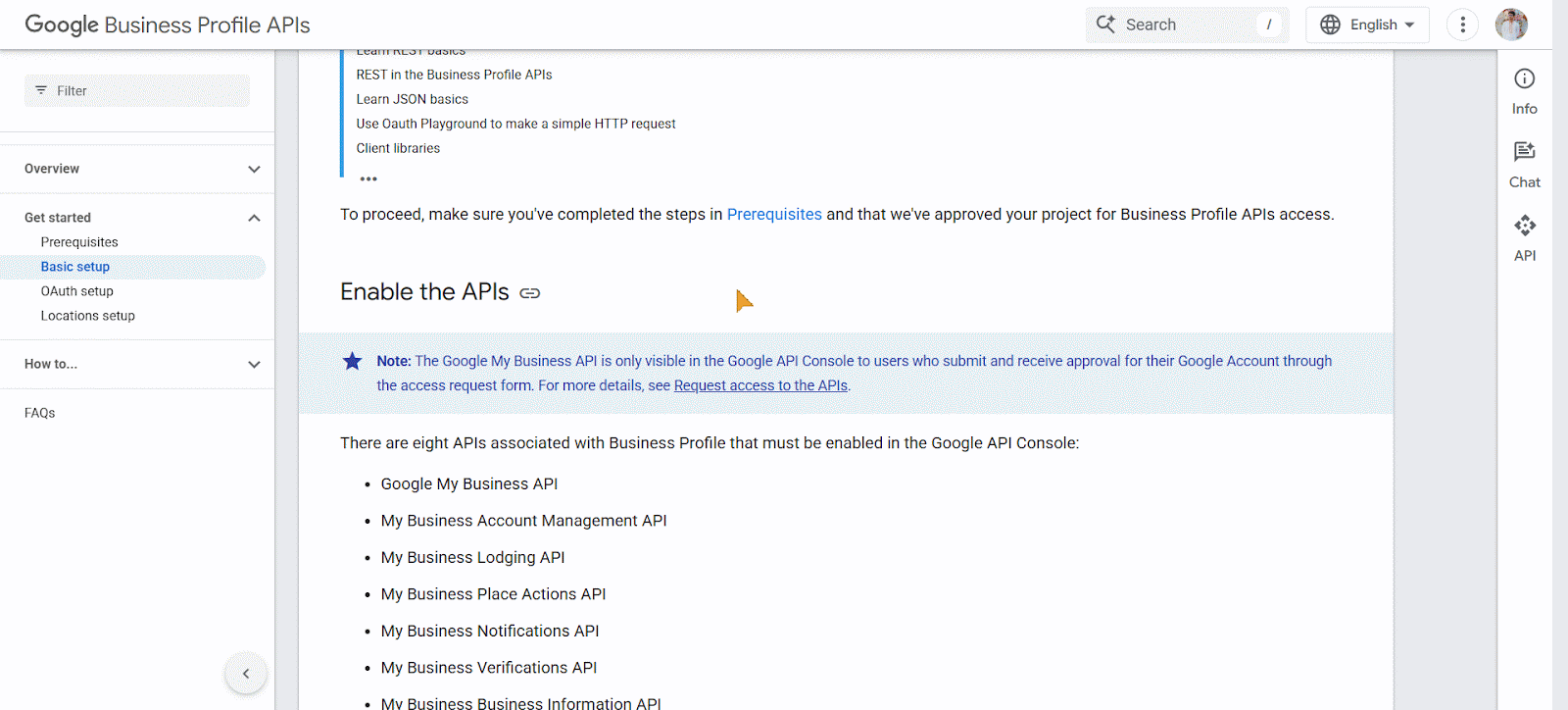Open the user account avatar
This screenshot has height=710, width=1568.
(x=1511, y=25)
